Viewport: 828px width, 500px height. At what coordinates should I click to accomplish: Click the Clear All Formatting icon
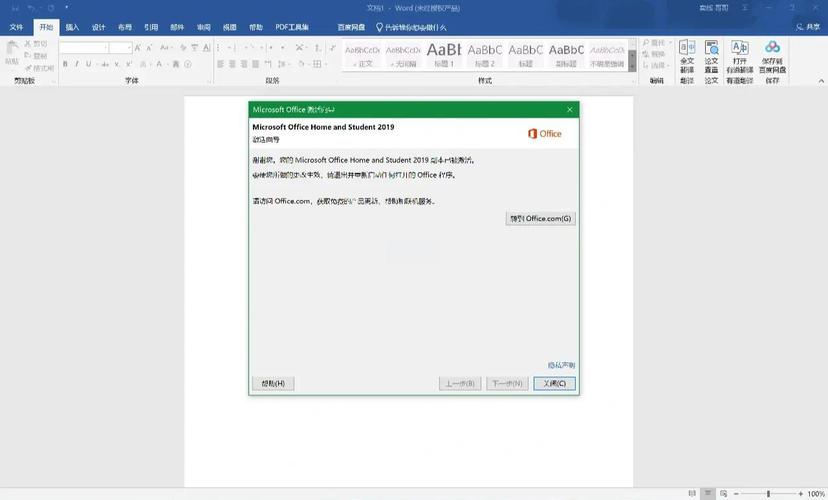[183, 48]
